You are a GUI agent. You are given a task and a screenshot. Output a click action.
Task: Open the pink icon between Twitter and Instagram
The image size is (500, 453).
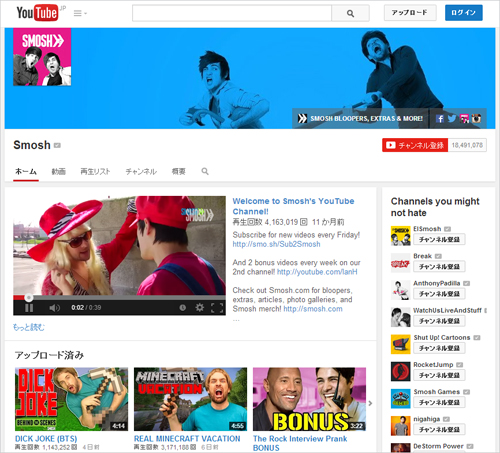click(x=464, y=119)
